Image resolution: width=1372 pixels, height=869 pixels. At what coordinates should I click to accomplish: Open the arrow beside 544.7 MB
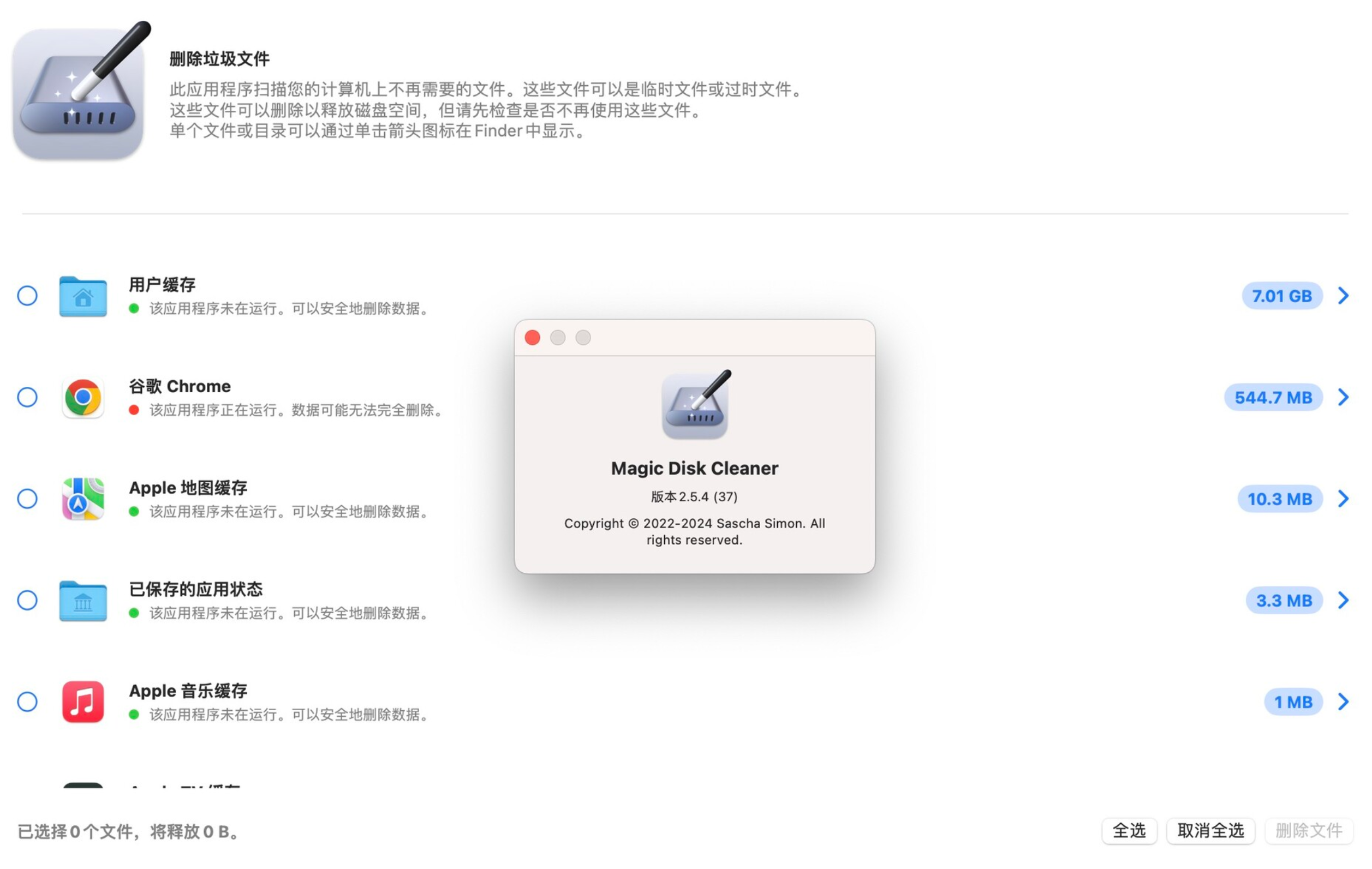[x=1344, y=398]
